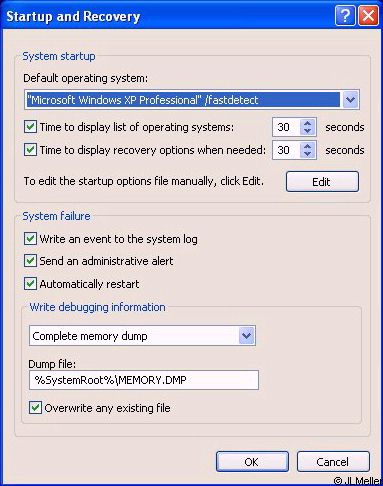Toggle Time to display recovery options checkbox
The height and width of the screenshot is (486, 383).
click(x=30, y=150)
